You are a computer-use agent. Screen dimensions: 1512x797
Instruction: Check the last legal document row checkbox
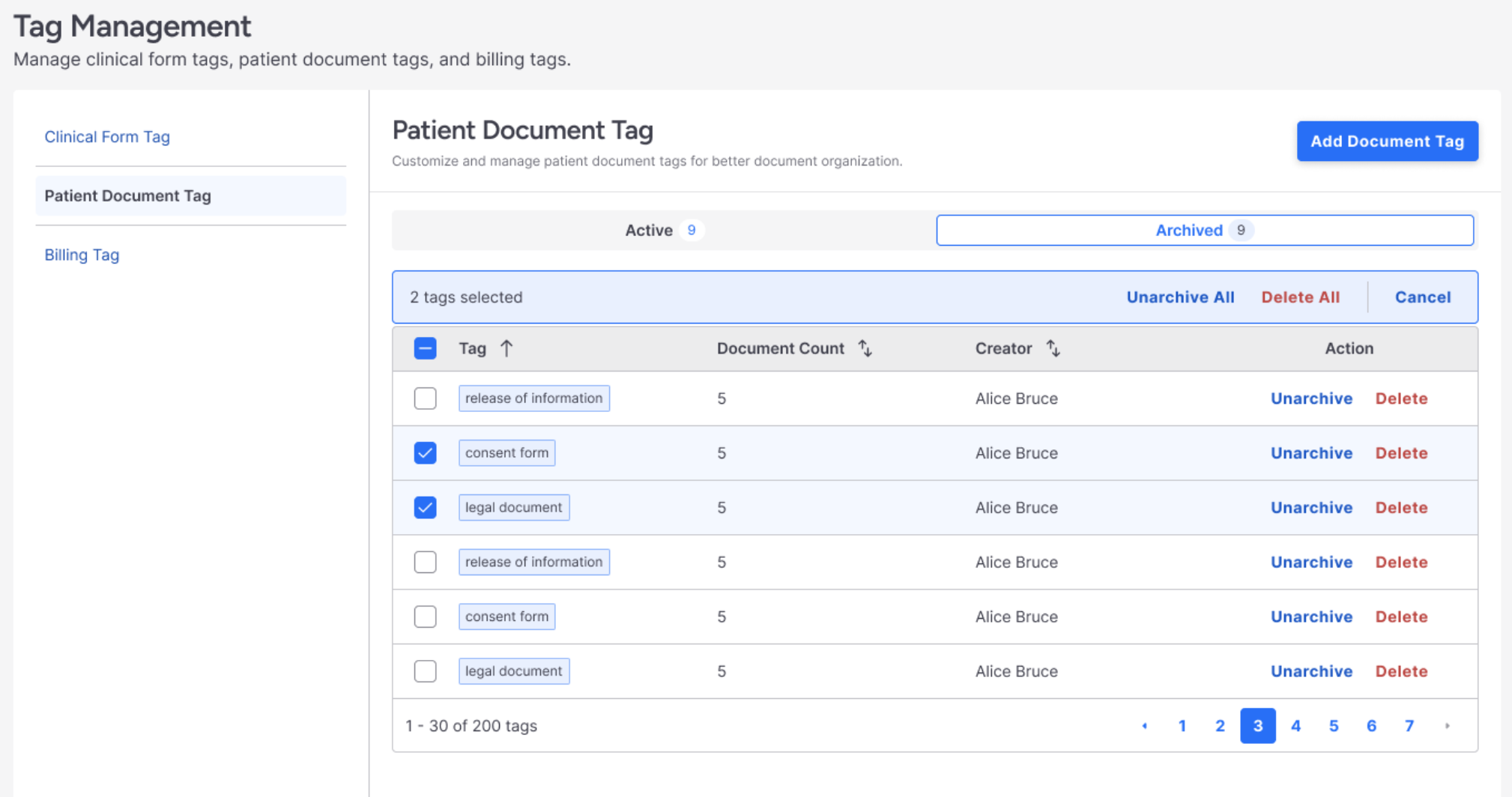[425, 671]
